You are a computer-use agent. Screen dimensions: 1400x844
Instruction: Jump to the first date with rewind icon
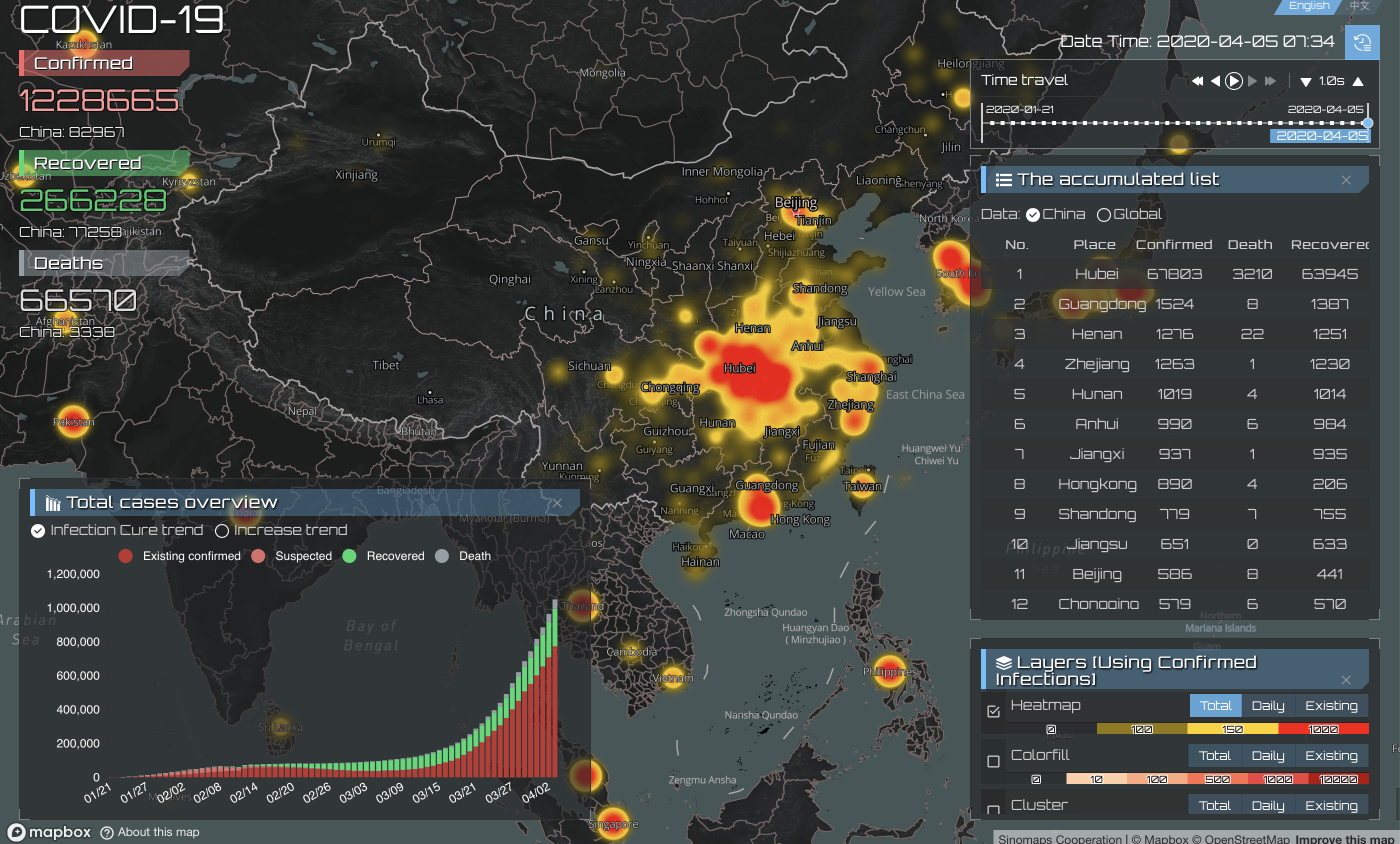pyautogui.click(x=1197, y=81)
